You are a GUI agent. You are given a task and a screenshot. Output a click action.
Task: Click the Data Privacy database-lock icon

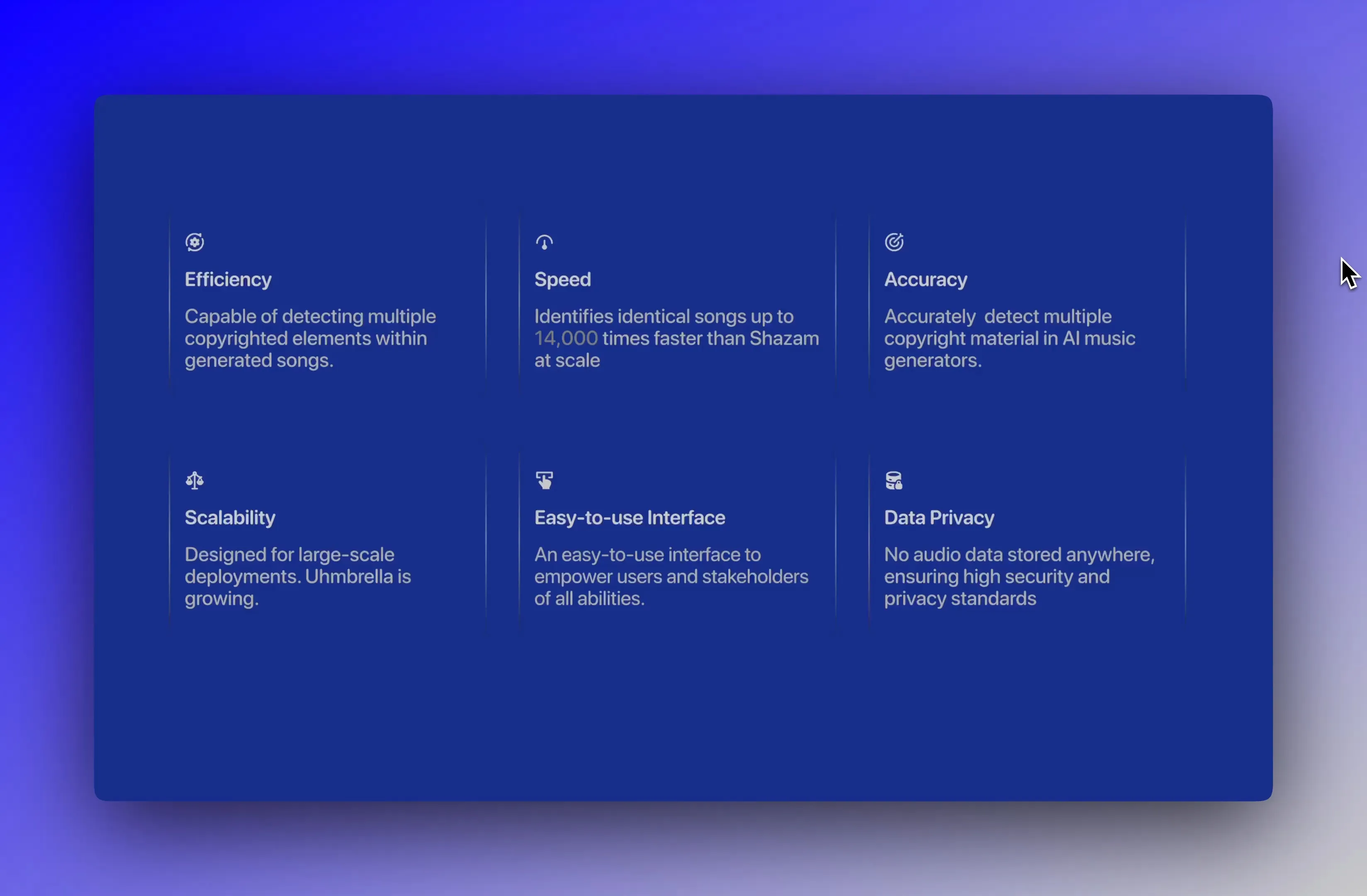tap(894, 480)
